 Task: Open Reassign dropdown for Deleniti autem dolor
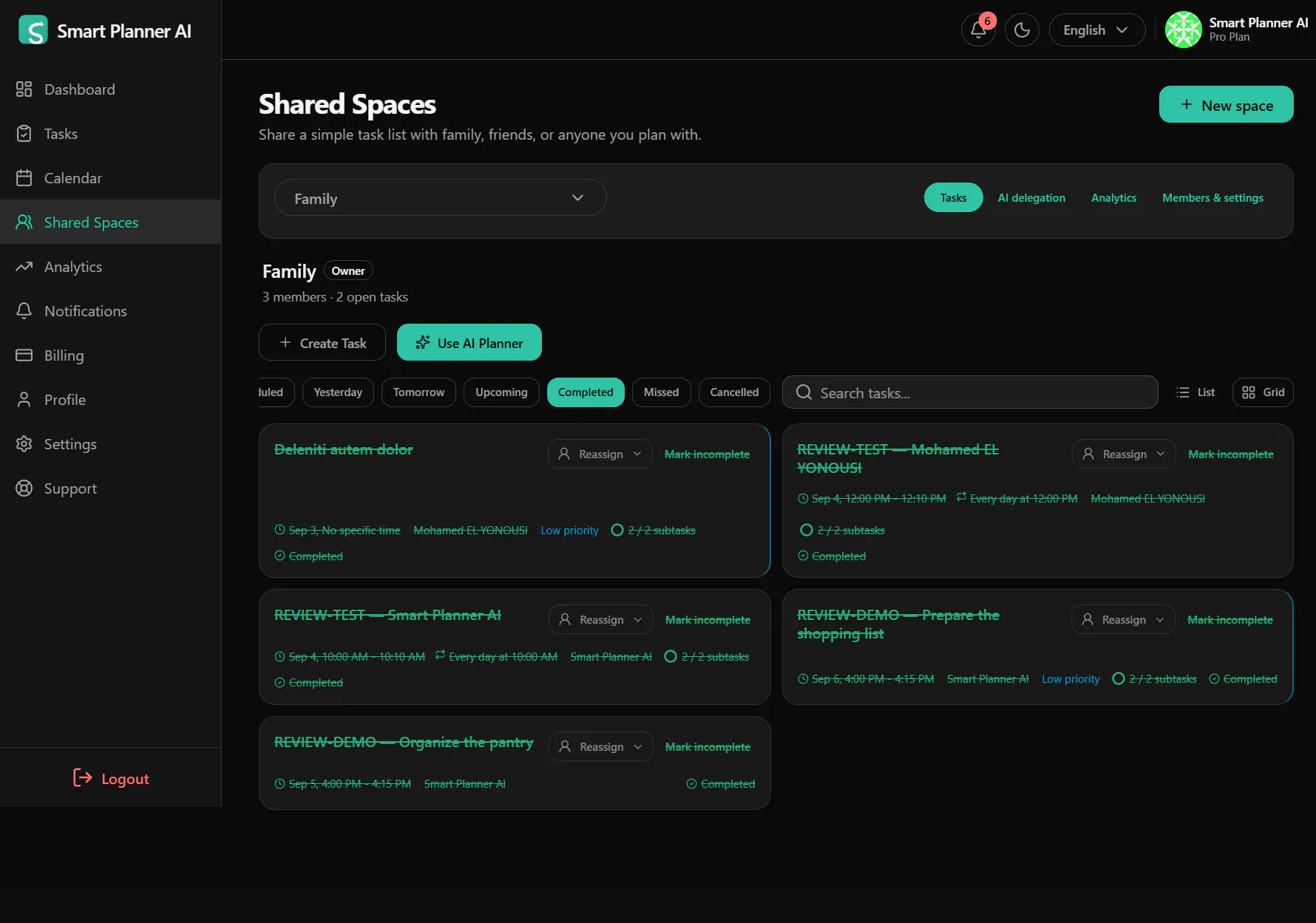[x=600, y=454]
